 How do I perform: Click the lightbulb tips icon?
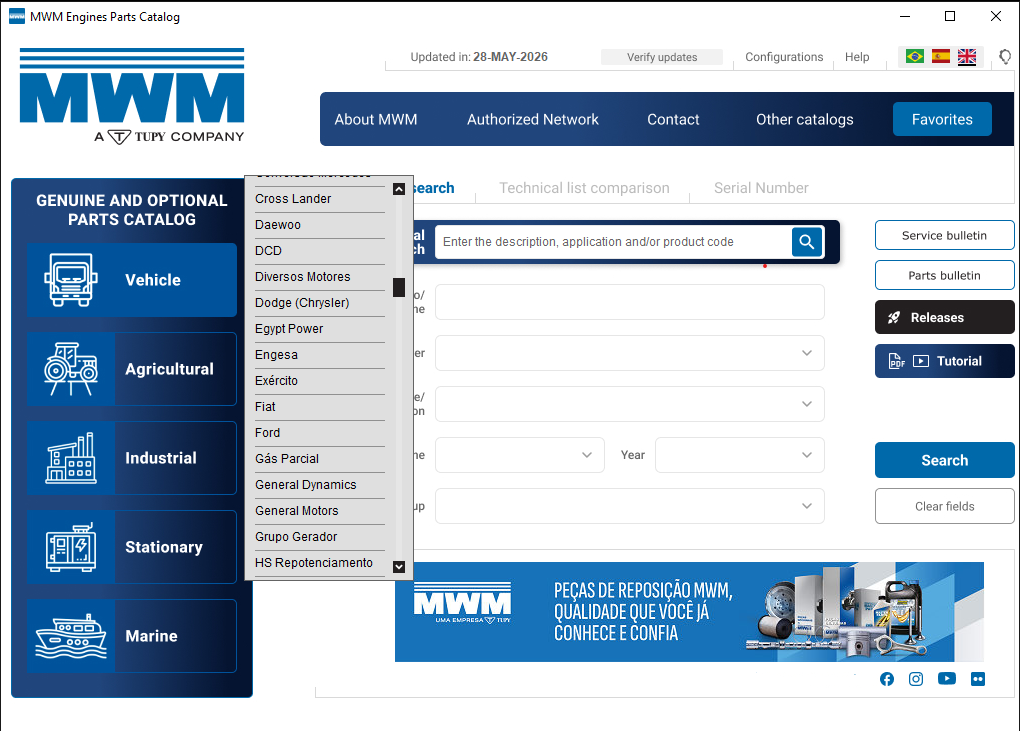pyautogui.click(x=1005, y=57)
